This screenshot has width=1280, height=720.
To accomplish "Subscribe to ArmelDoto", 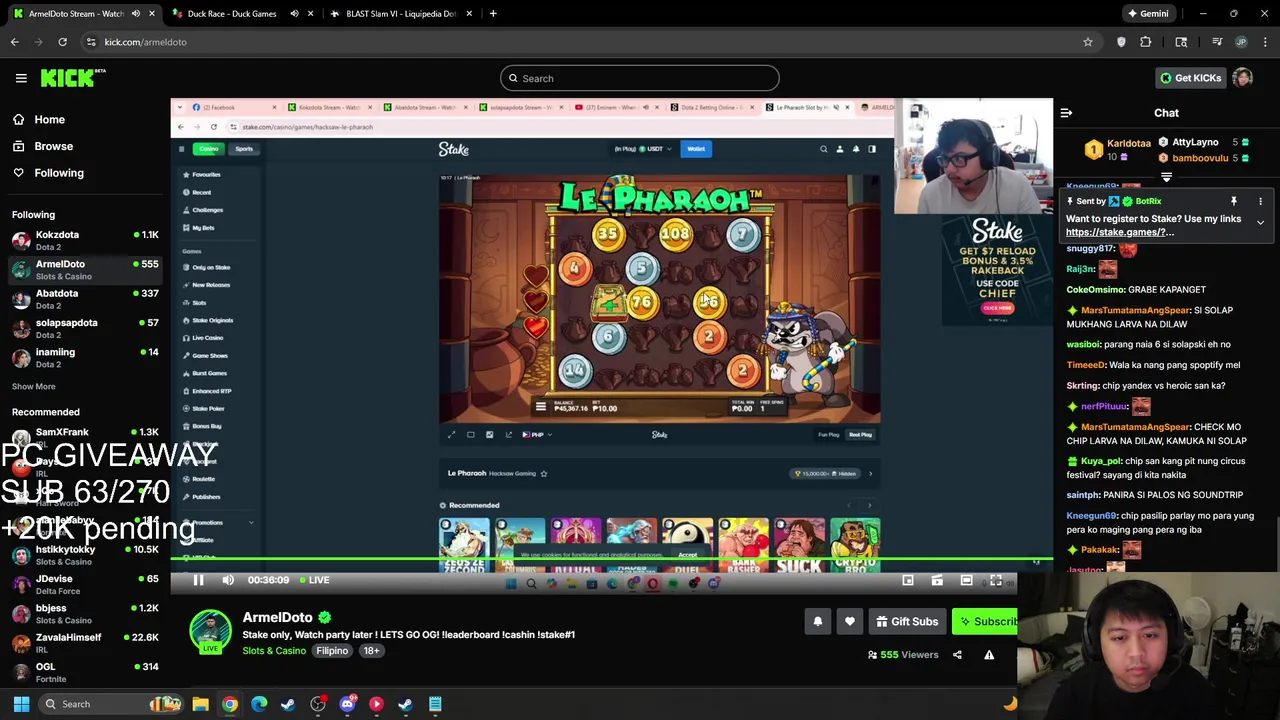I will pyautogui.click(x=986, y=622).
